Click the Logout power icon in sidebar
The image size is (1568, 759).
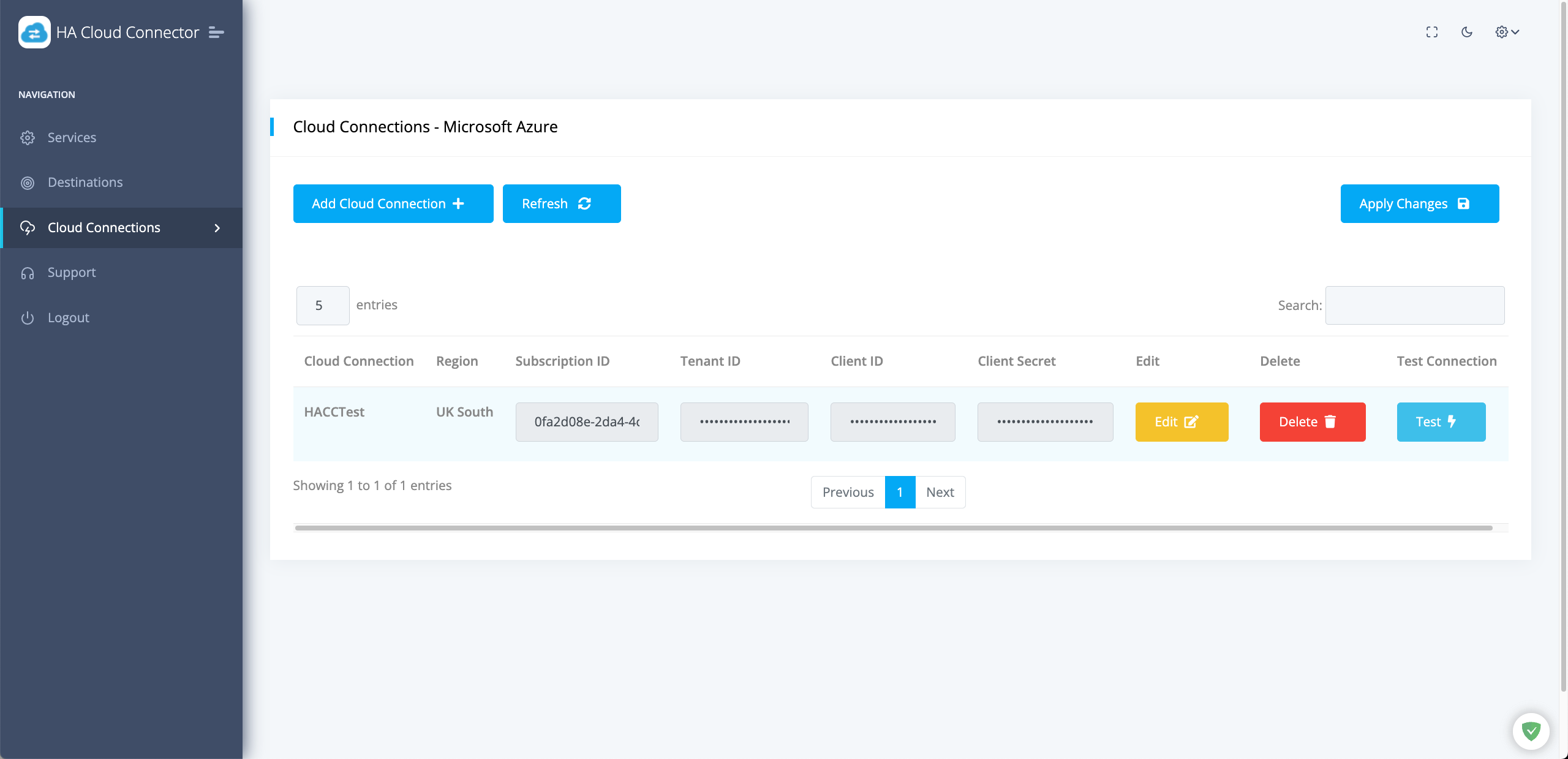28,318
